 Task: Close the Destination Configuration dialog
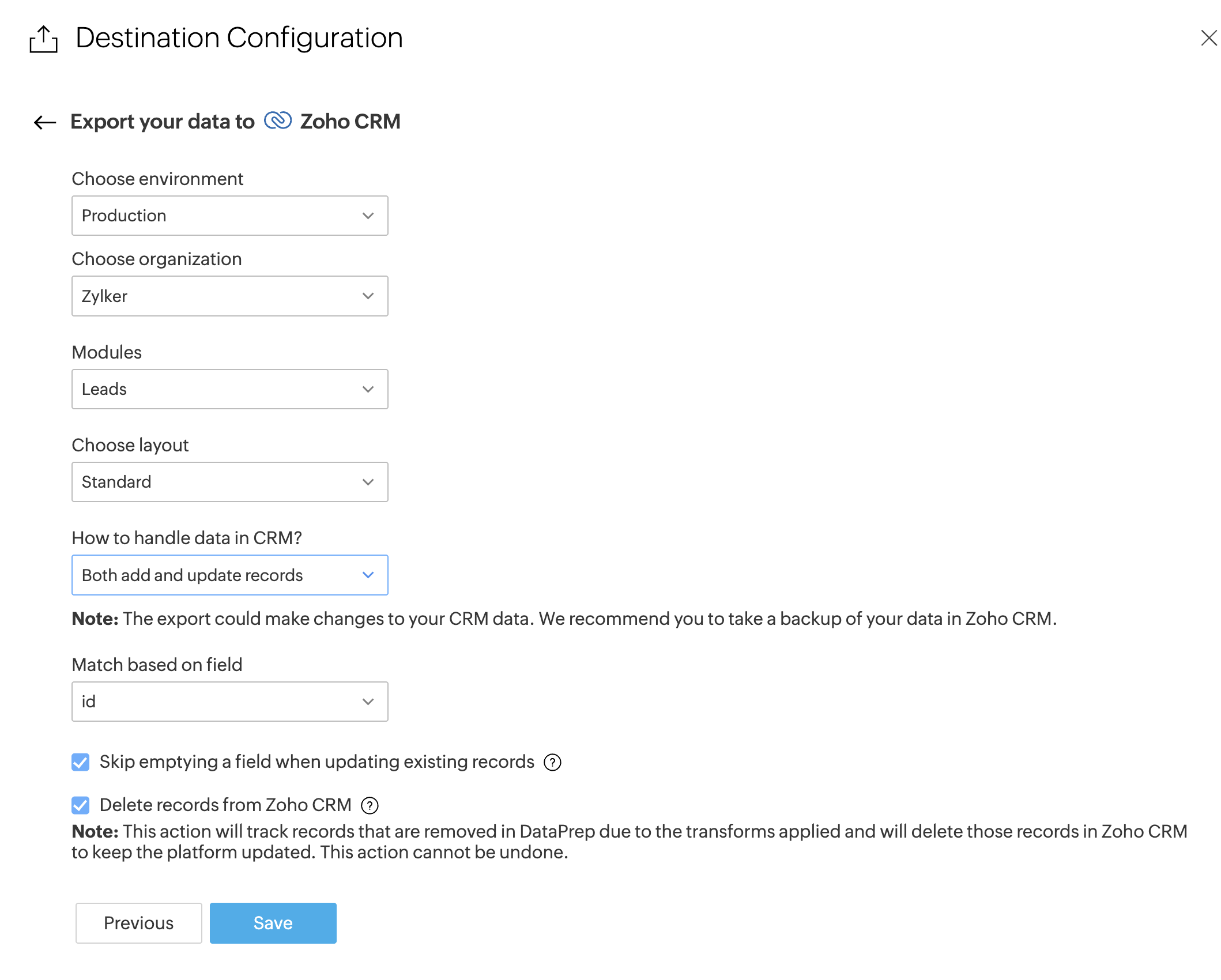click(1208, 38)
